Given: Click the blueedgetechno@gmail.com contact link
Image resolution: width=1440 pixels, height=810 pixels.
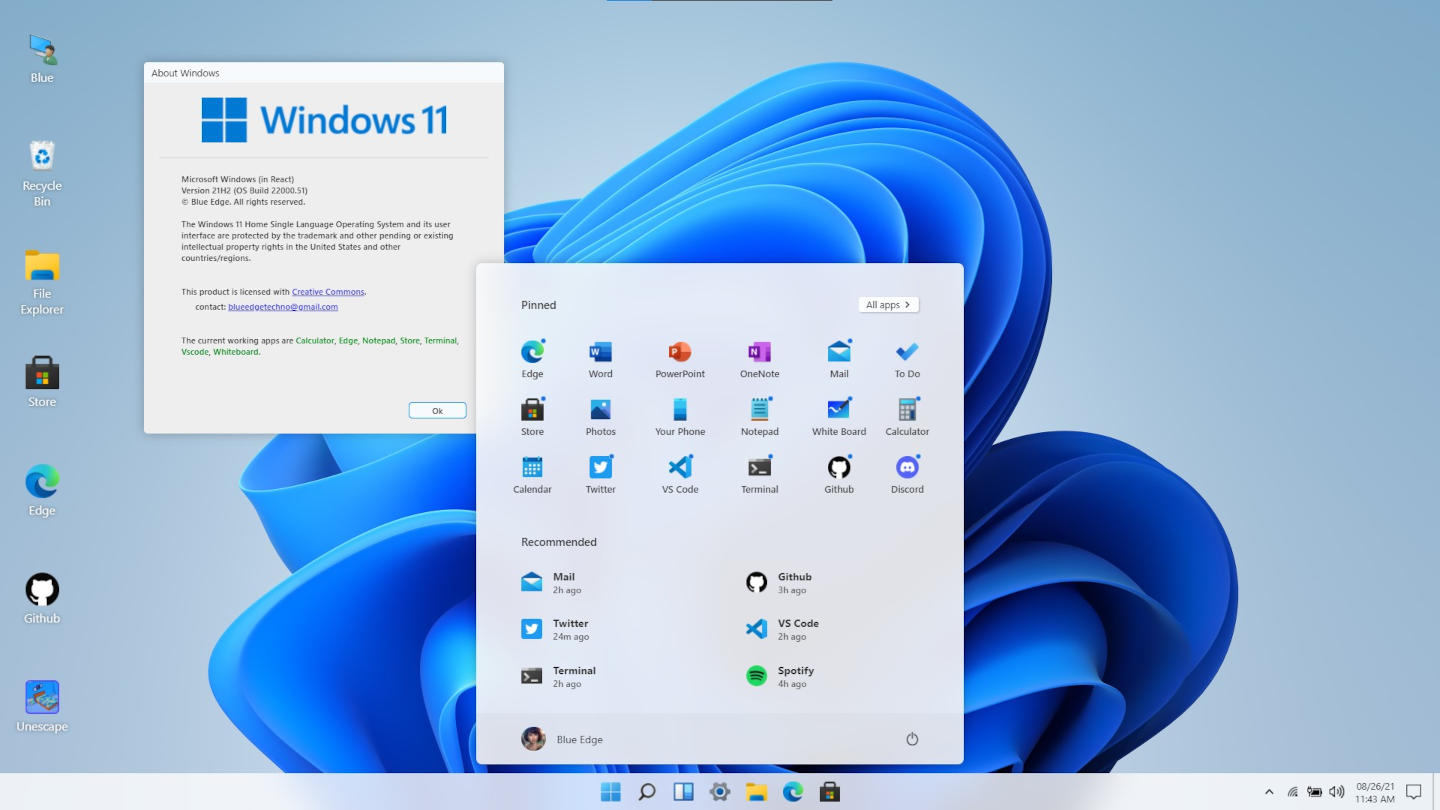Looking at the screenshot, I should pos(283,307).
